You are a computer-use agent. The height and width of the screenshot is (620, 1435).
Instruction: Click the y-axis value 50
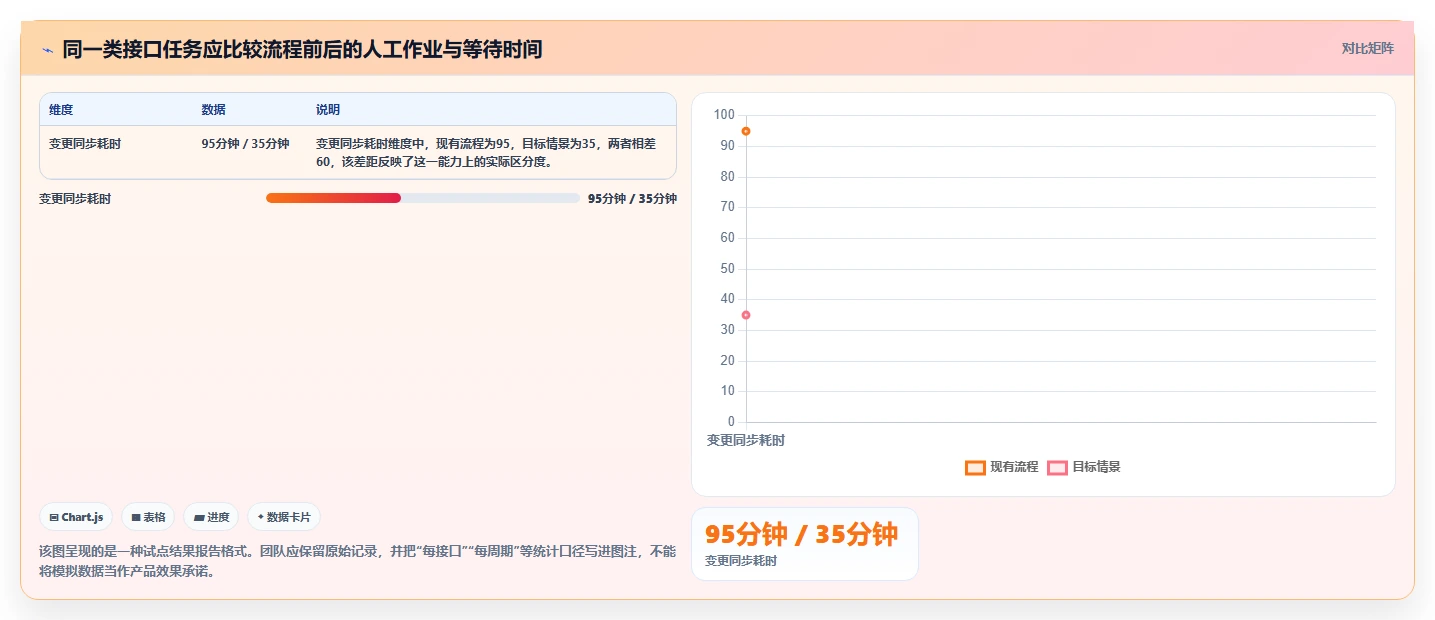(727, 268)
